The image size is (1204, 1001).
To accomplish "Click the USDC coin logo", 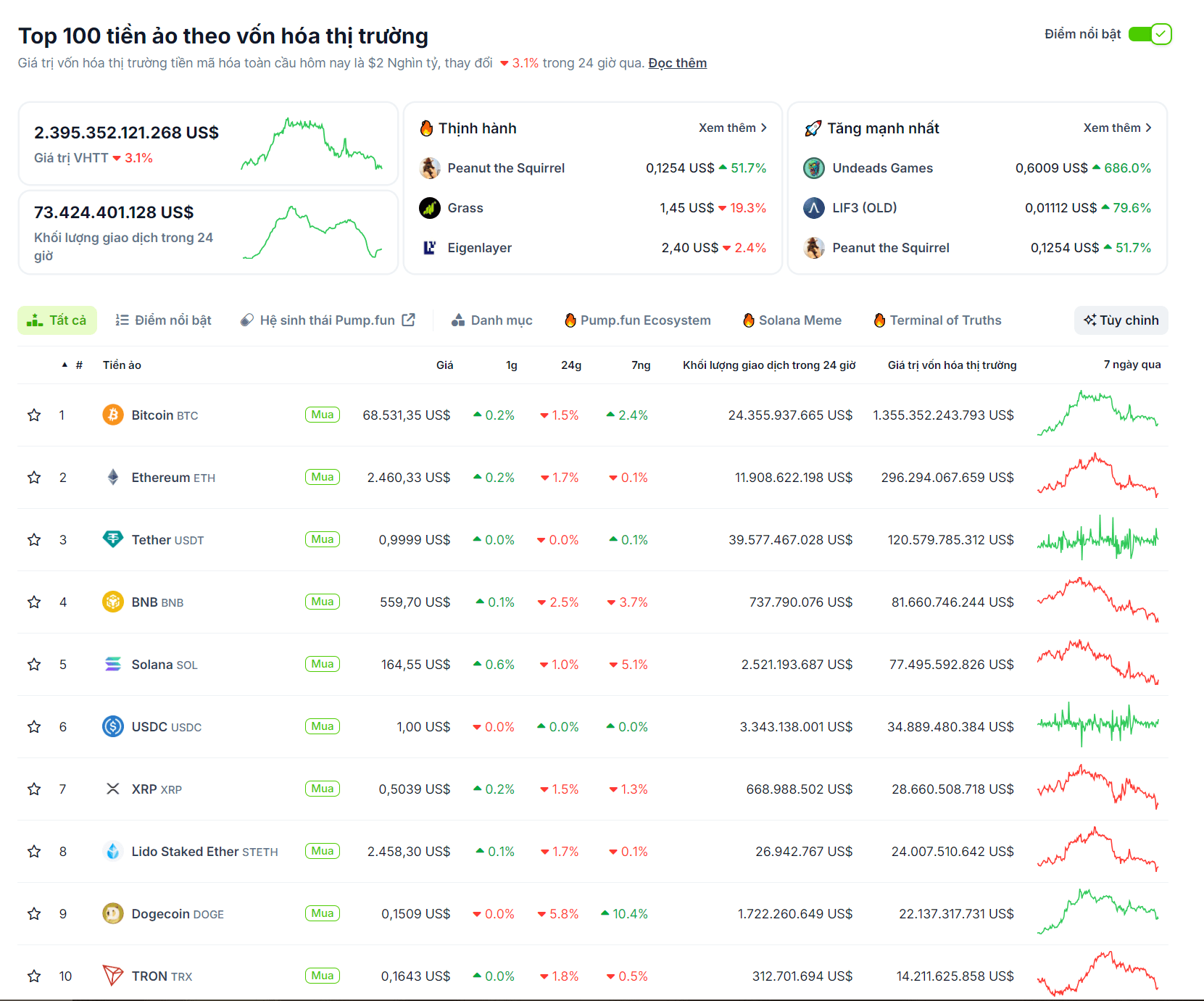I will [x=113, y=727].
